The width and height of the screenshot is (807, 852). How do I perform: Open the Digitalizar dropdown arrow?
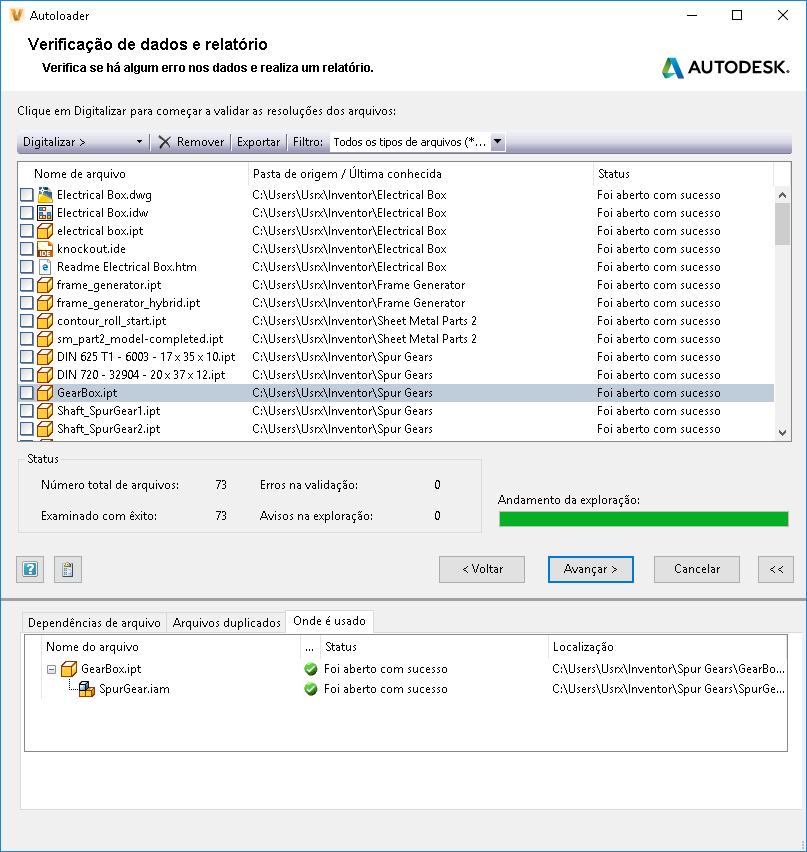tap(139, 142)
